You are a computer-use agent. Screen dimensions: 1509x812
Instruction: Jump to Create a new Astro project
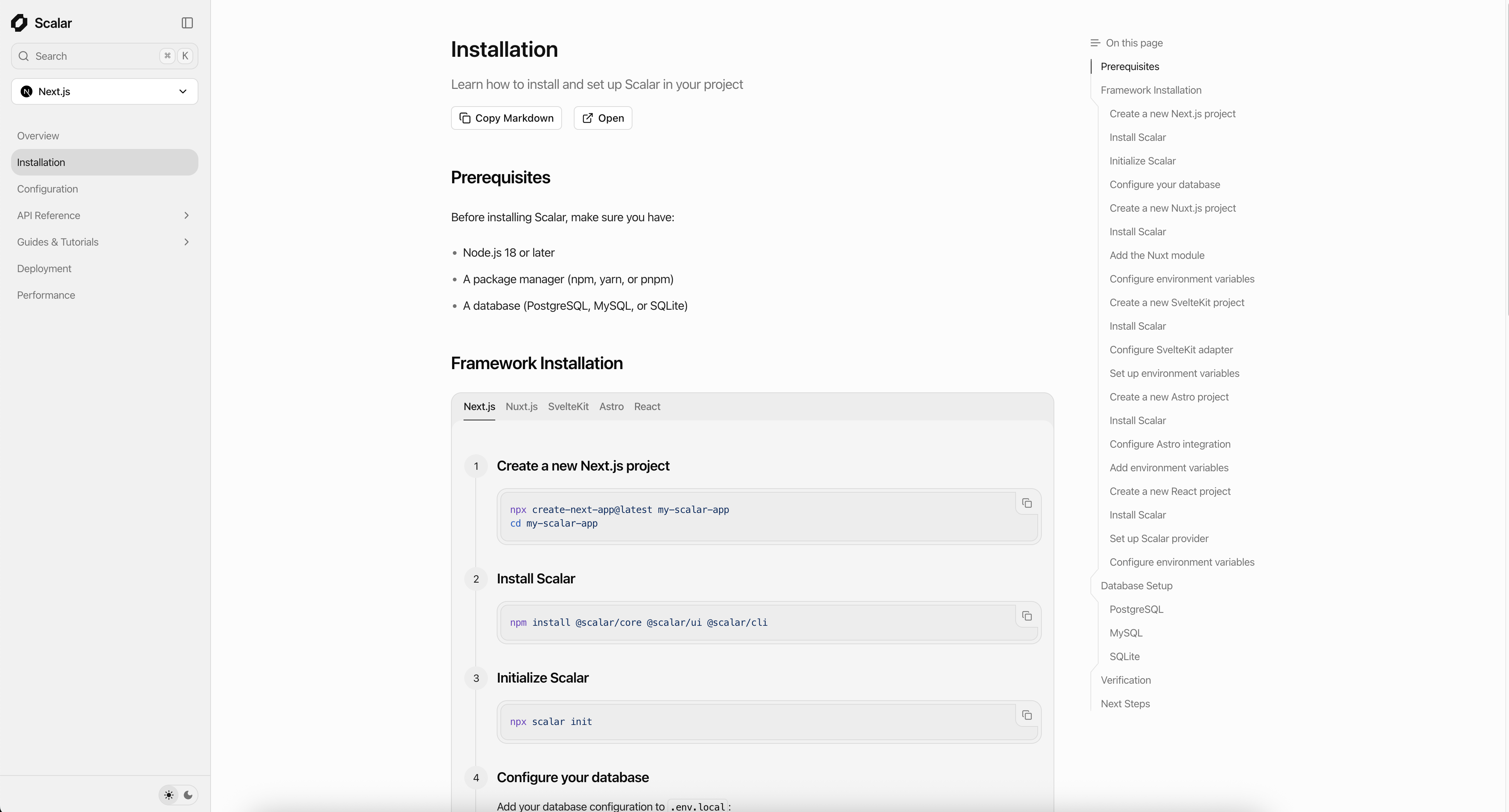tap(1169, 397)
